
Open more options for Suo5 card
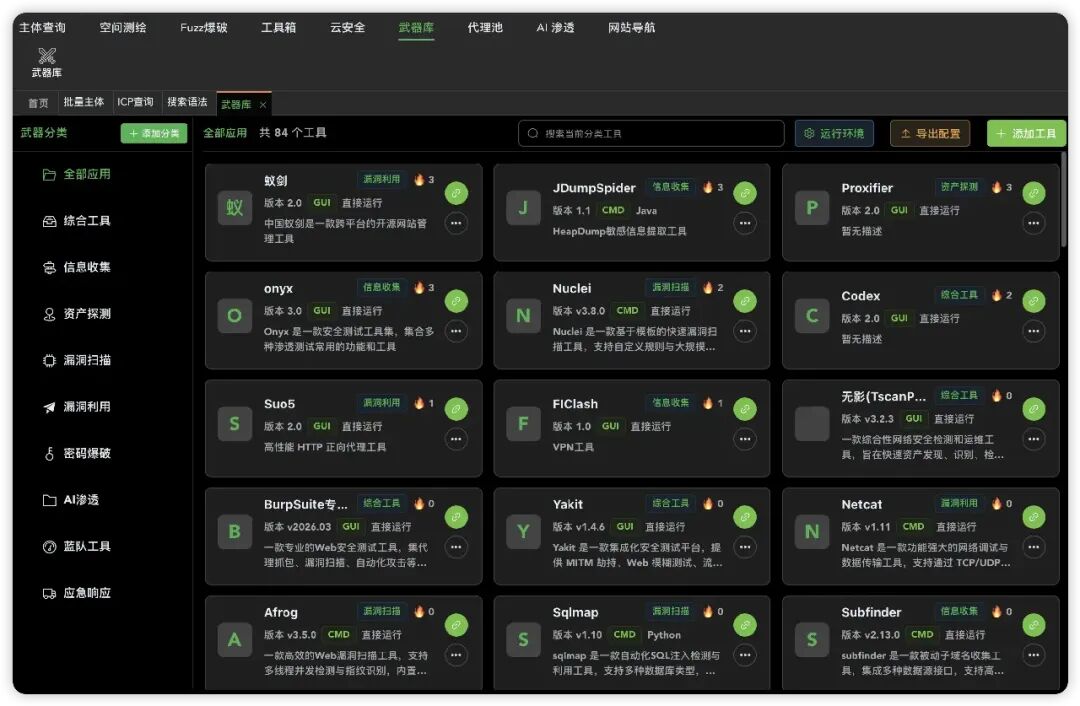456,439
